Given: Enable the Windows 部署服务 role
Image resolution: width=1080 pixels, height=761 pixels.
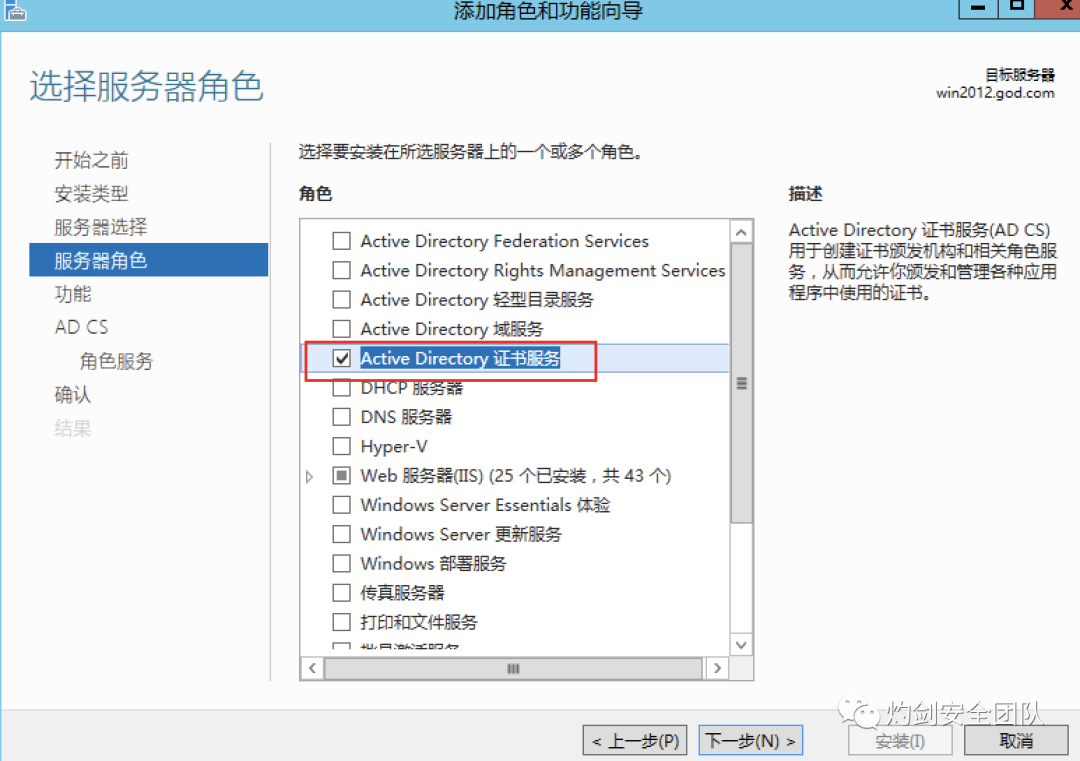Looking at the screenshot, I should [x=341, y=563].
